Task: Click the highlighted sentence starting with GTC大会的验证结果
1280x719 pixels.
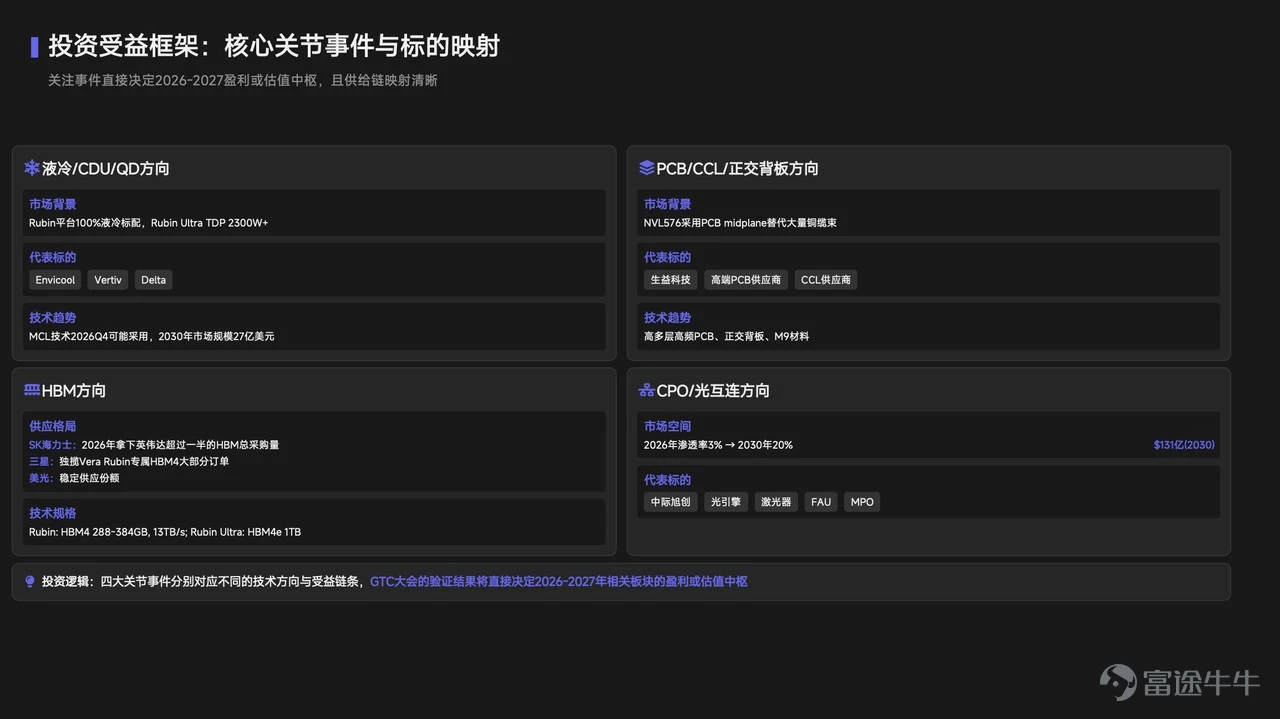Action: [x=559, y=581]
